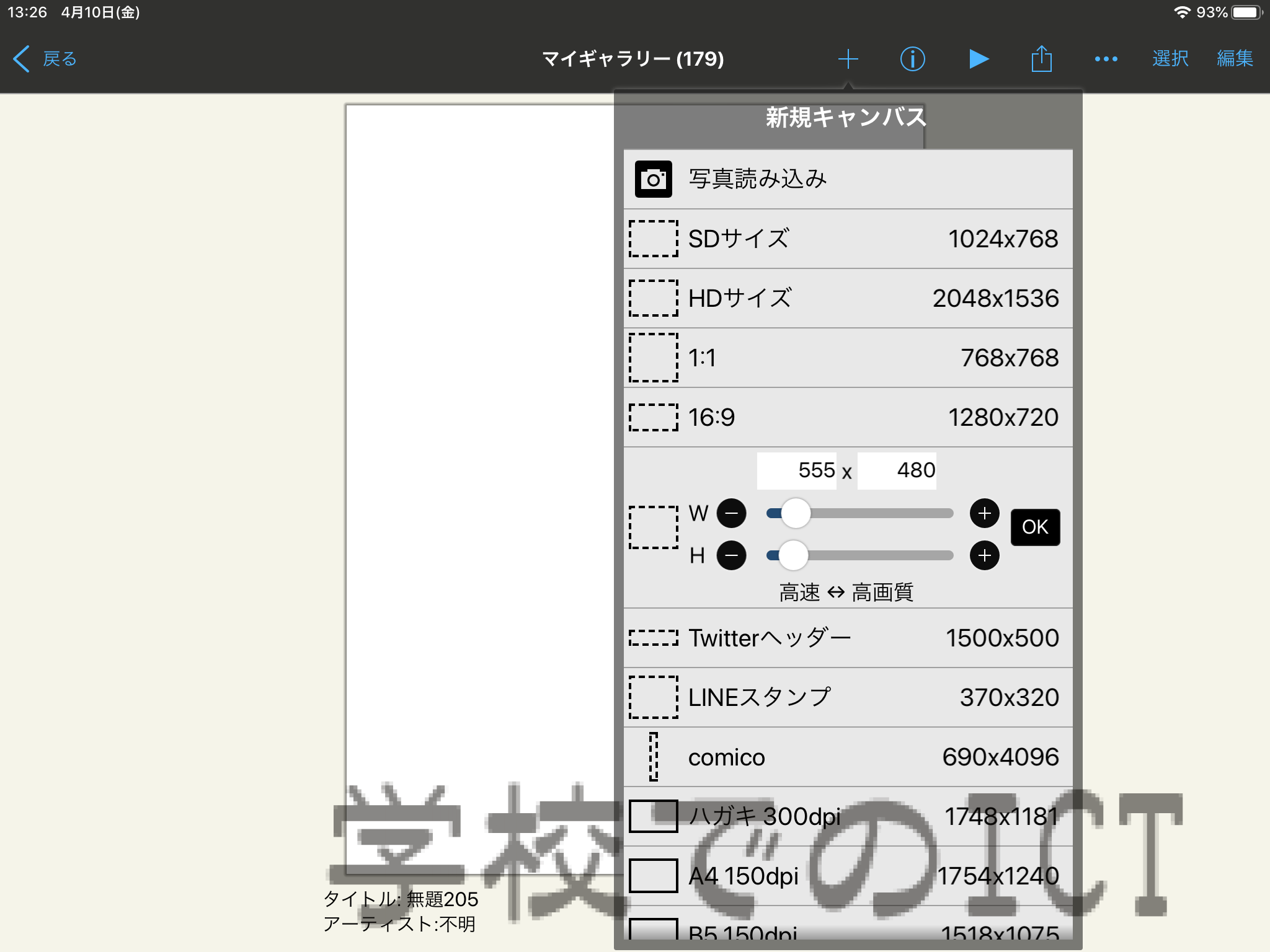The image size is (1270, 952).
Task: Tap the 1:1 dashed square icon
Action: (654, 358)
